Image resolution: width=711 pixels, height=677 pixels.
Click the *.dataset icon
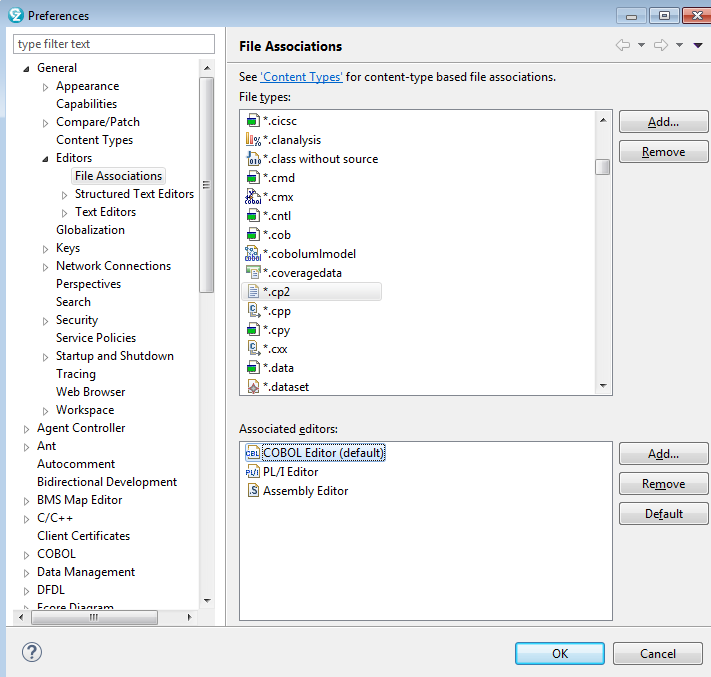(253, 387)
